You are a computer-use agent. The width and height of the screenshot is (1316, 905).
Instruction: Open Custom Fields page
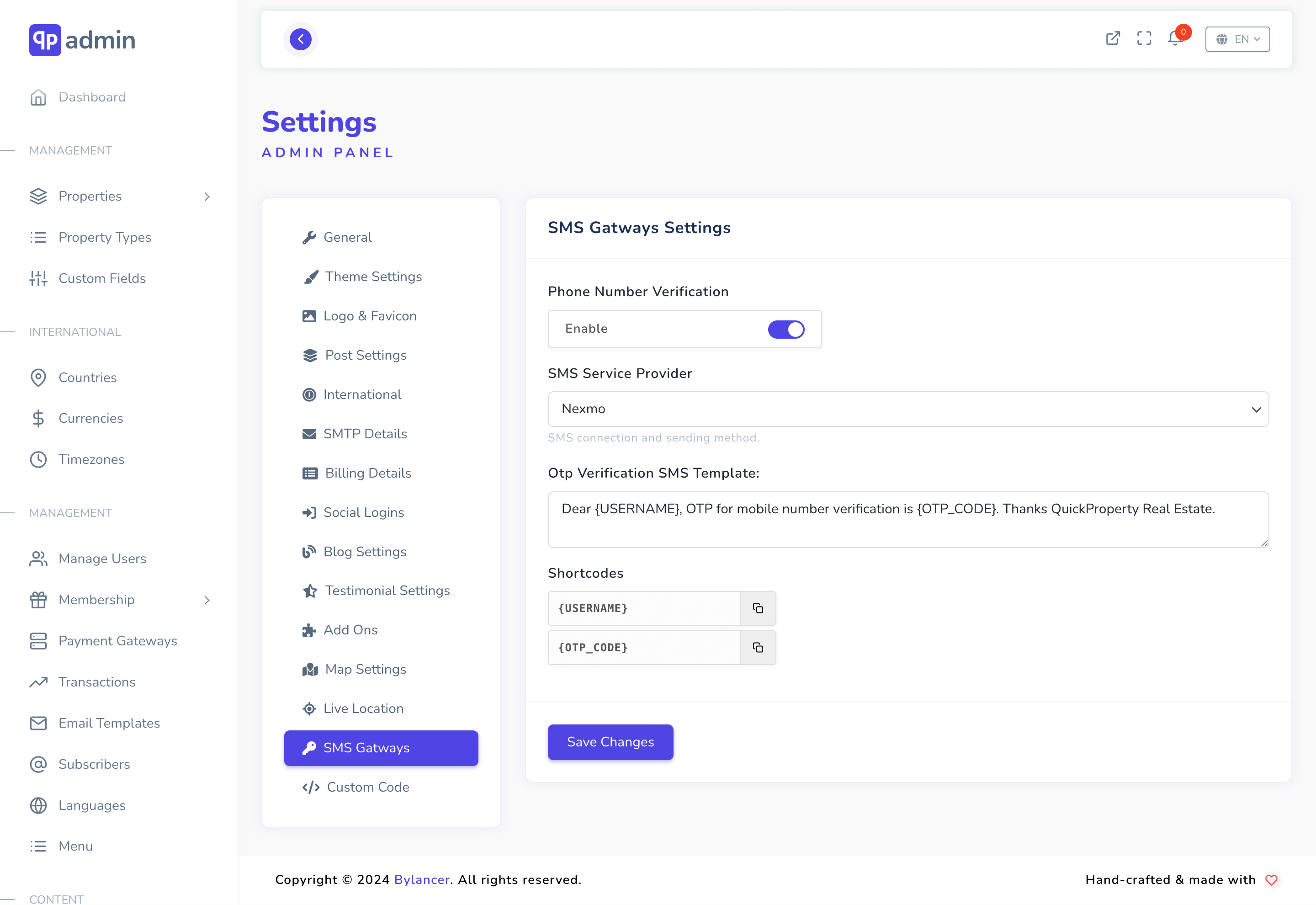click(x=102, y=278)
